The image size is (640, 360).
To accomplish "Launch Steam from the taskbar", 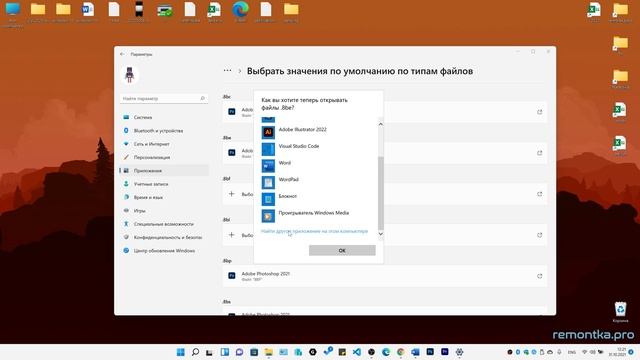I will pyautogui.click(x=328, y=351).
